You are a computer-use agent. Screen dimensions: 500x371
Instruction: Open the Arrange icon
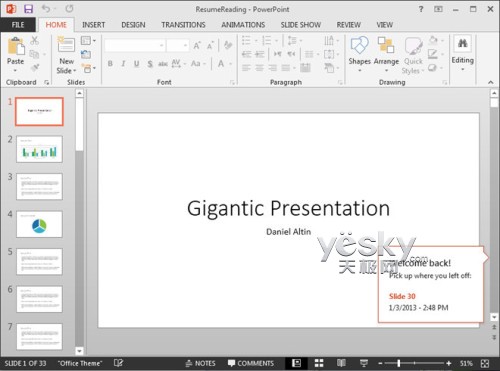[x=386, y=46]
